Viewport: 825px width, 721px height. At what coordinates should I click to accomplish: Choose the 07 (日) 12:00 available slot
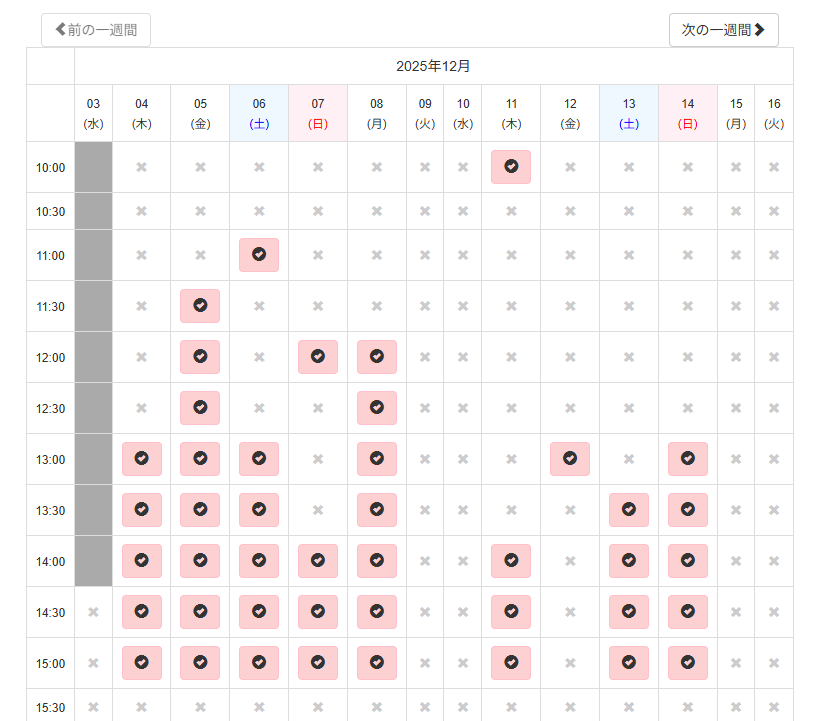click(318, 357)
